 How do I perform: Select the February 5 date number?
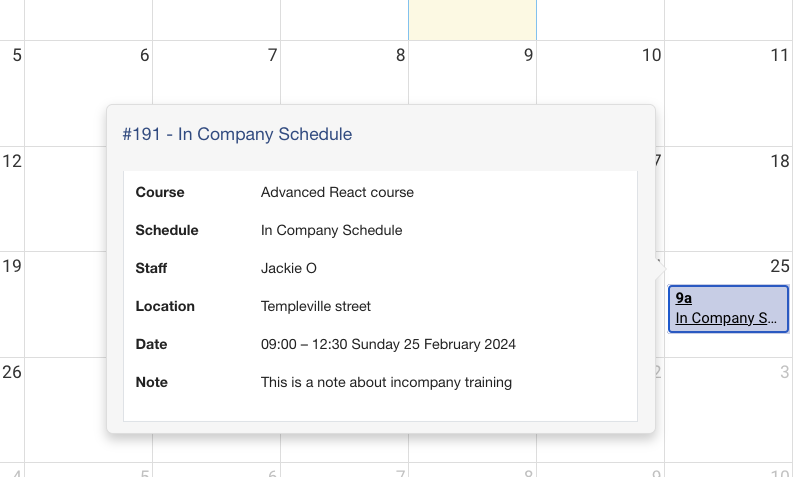16,56
